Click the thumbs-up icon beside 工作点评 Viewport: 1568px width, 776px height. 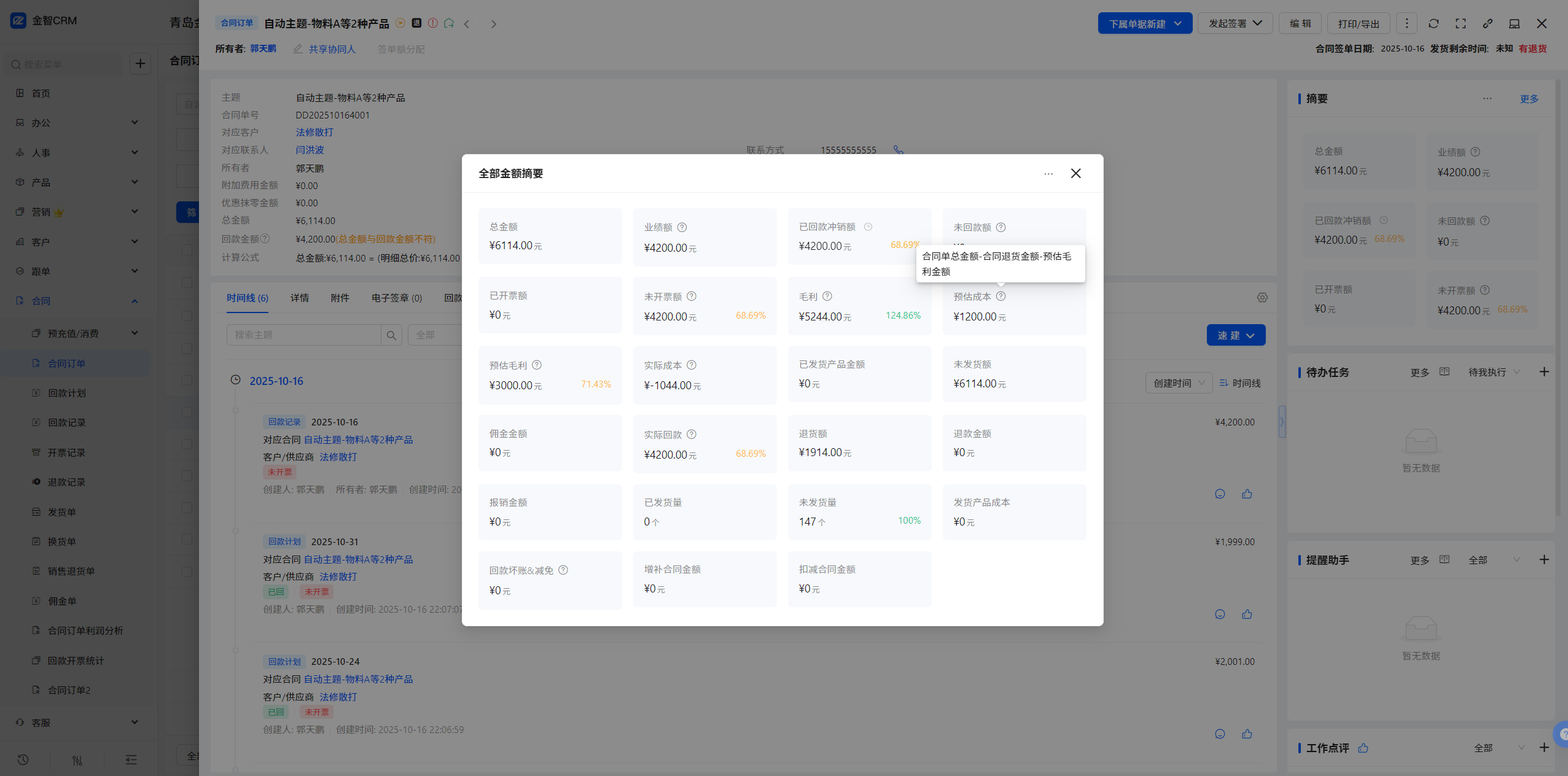click(1363, 748)
